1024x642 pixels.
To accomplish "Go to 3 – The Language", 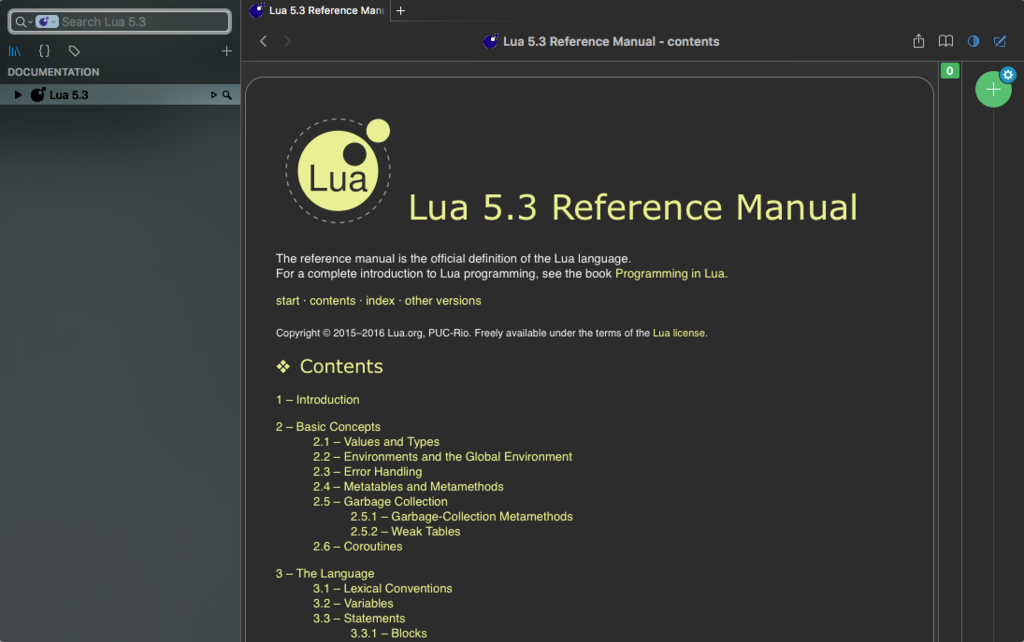I will (x=325, y=573).
